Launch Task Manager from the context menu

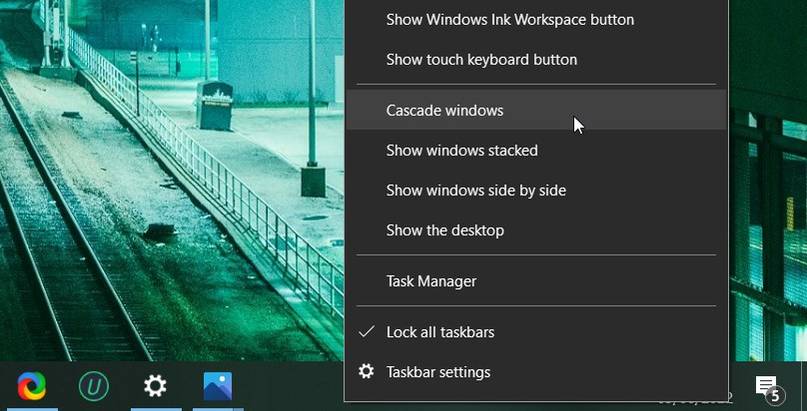pos(431,281)
